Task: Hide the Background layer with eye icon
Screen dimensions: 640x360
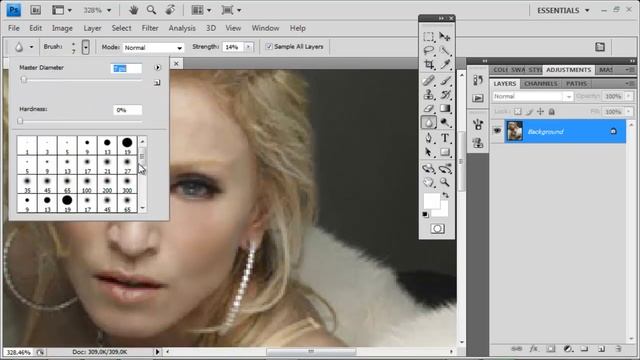Action: coord(497,131)
